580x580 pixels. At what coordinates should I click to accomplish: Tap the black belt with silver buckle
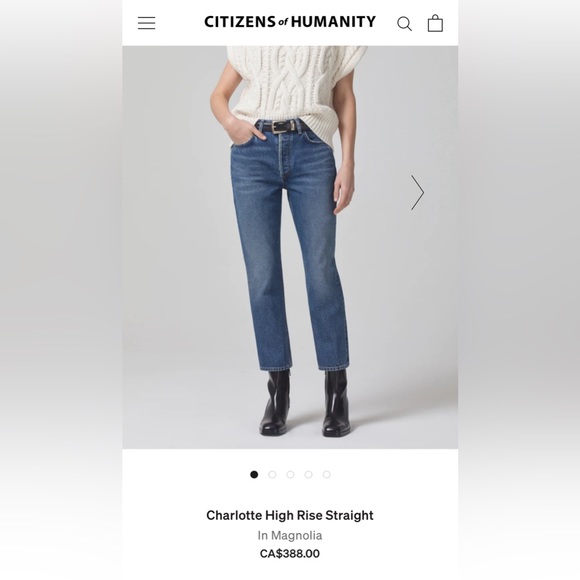(x=283, y=127)
